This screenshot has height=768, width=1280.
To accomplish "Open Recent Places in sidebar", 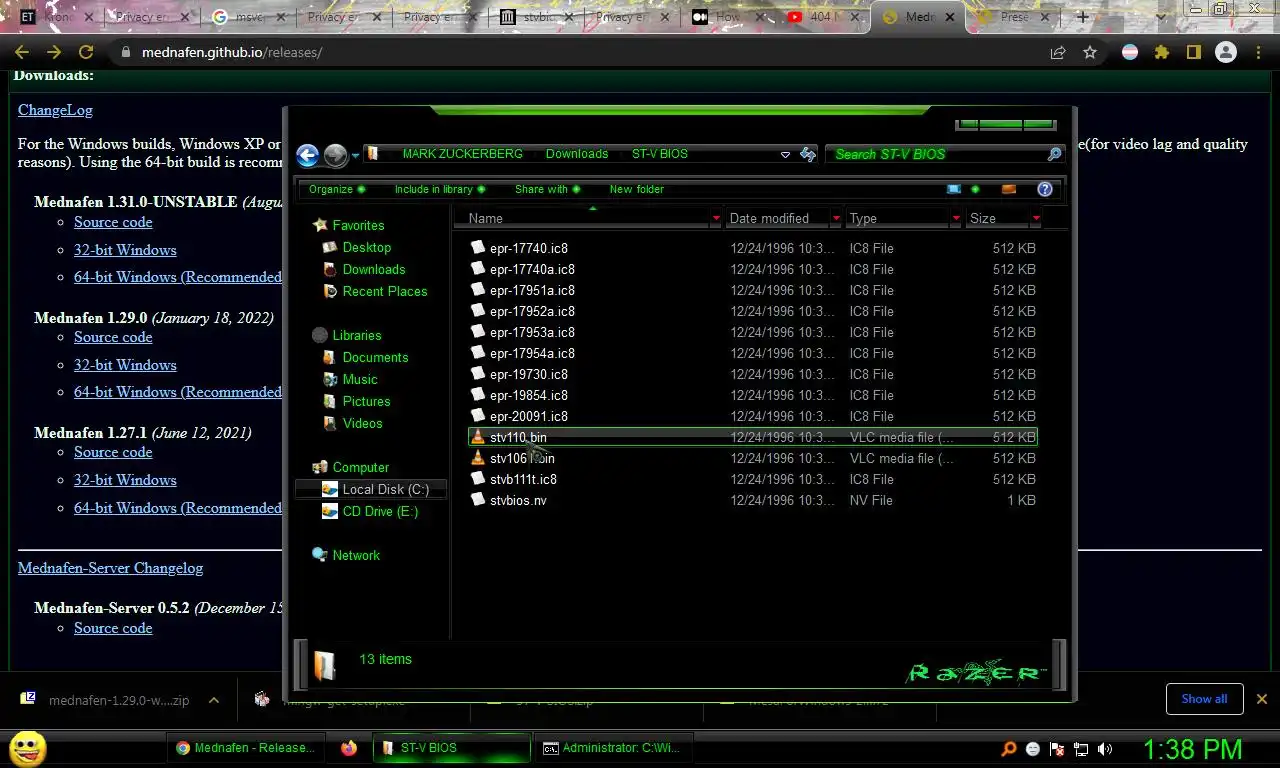I will (384, 291).
